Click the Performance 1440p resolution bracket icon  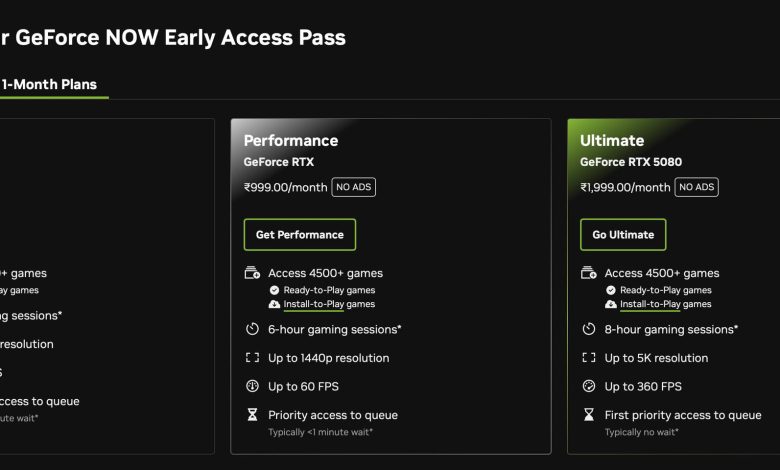[x=252, y=358]
